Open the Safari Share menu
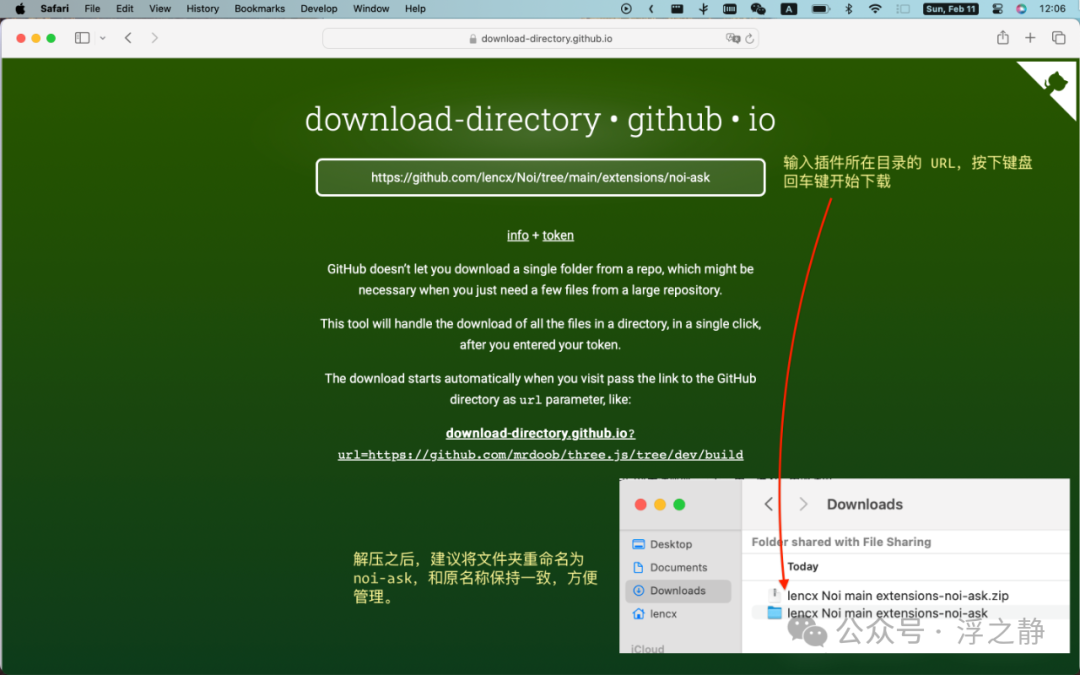 1003,38
